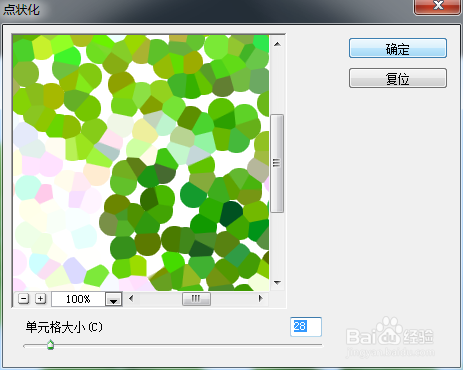Click the 单元格大小 slider handle

tap(50, 345)
